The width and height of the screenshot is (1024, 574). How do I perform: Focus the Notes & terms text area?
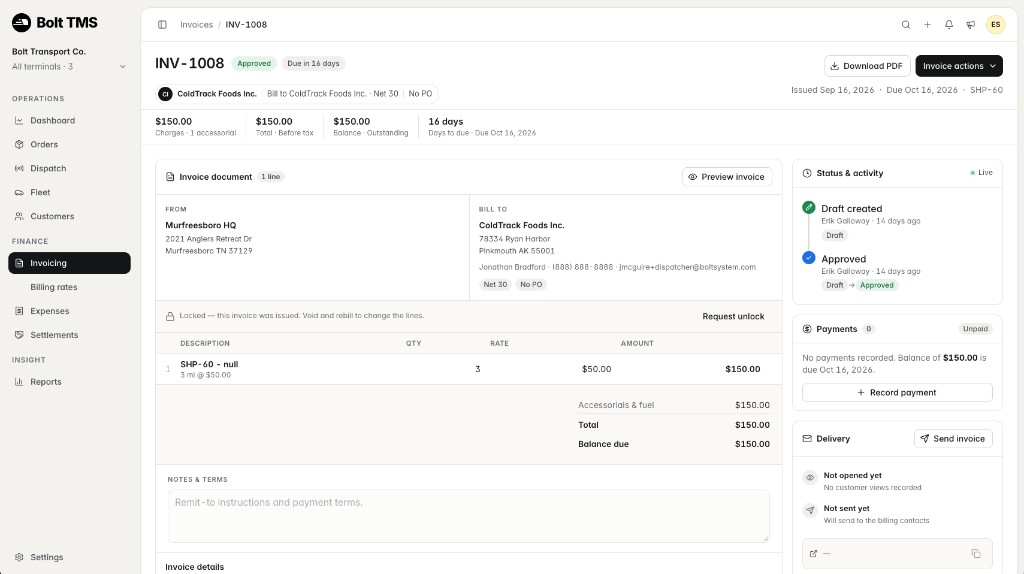[468, 516]
